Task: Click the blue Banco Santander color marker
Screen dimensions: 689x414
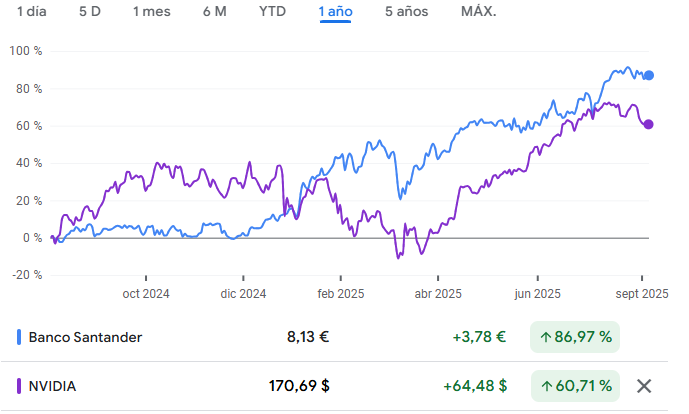Action: point(20,337)
